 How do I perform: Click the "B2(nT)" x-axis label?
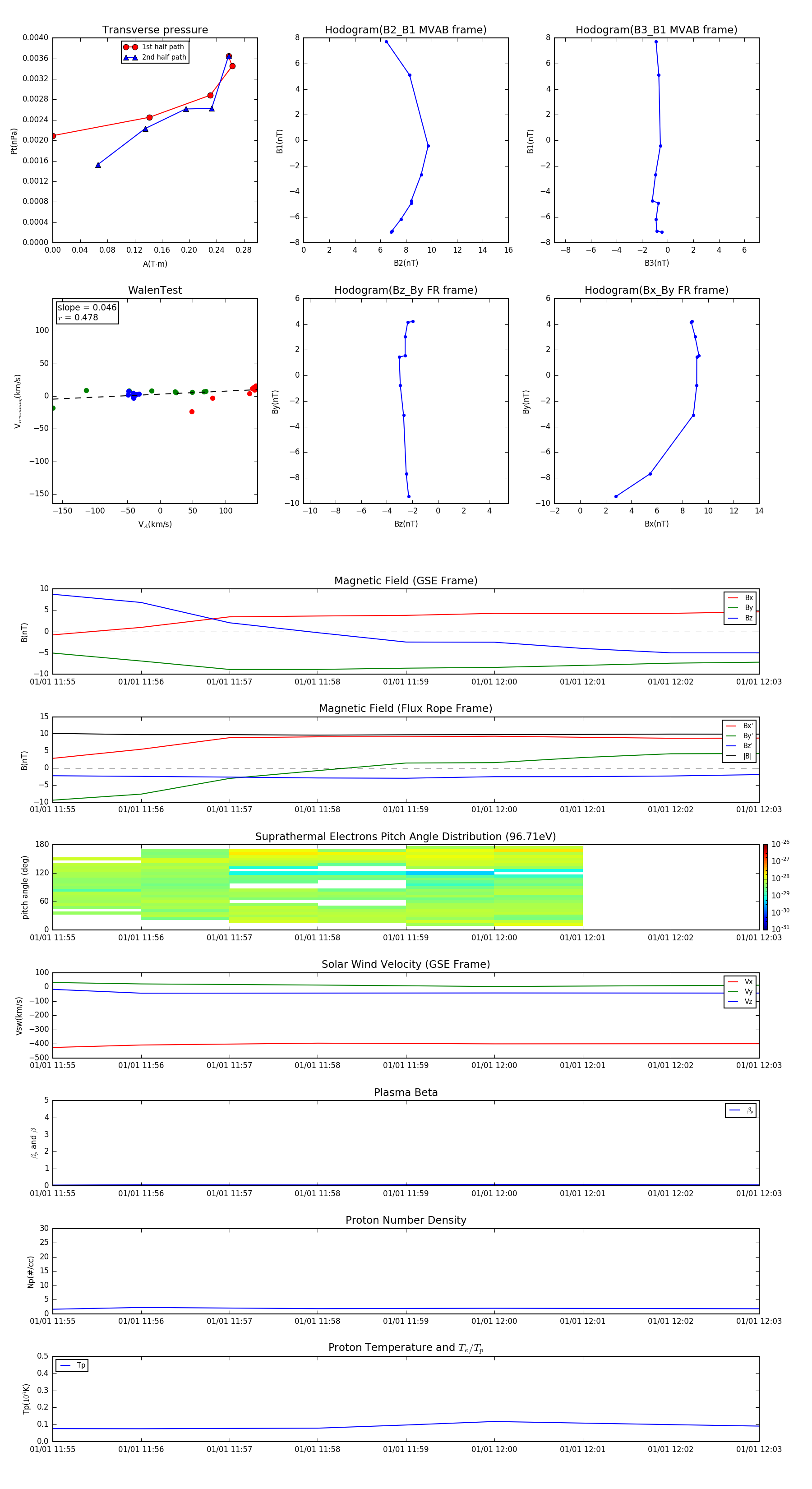click(406, 263)
